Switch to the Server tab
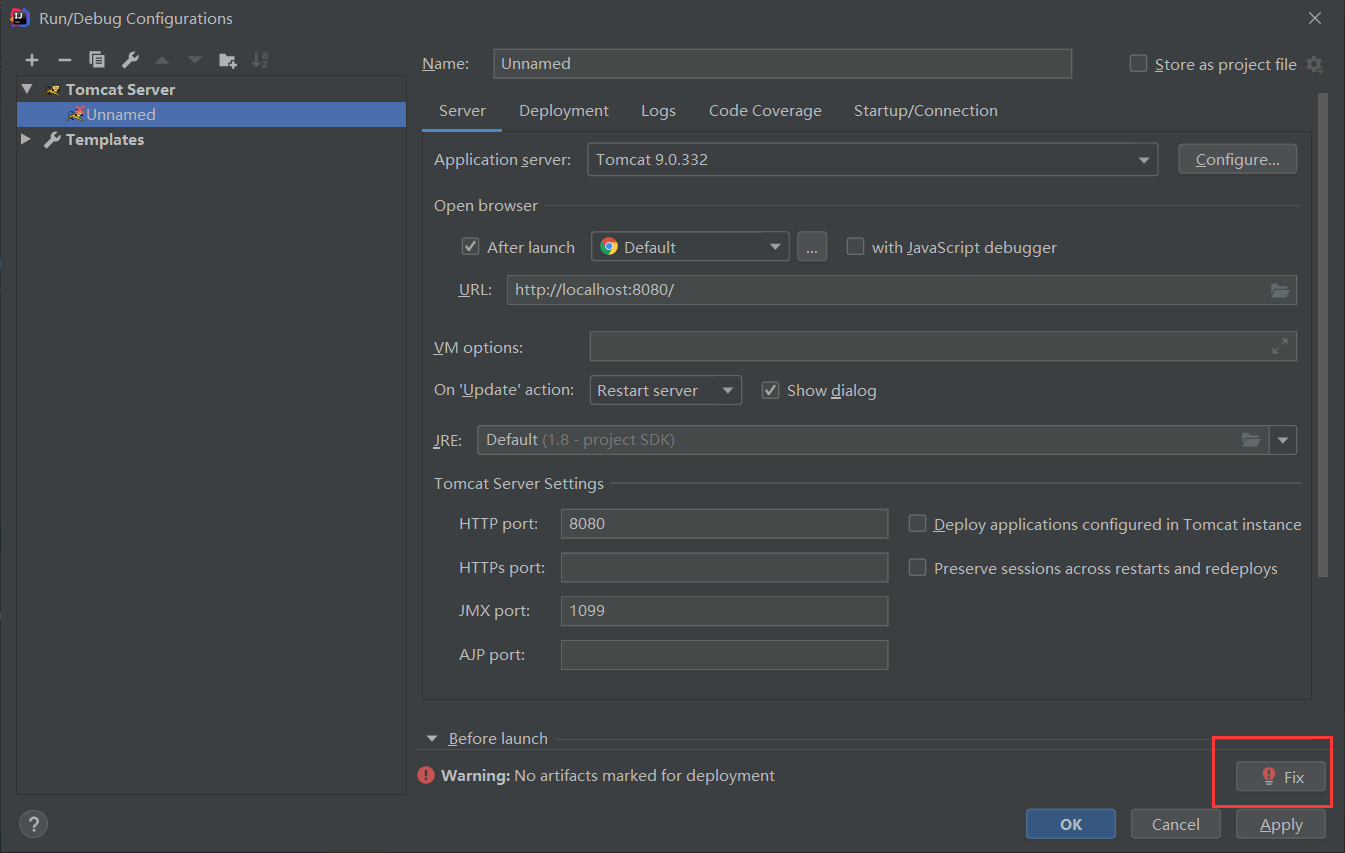 click(x=462, y=111)
